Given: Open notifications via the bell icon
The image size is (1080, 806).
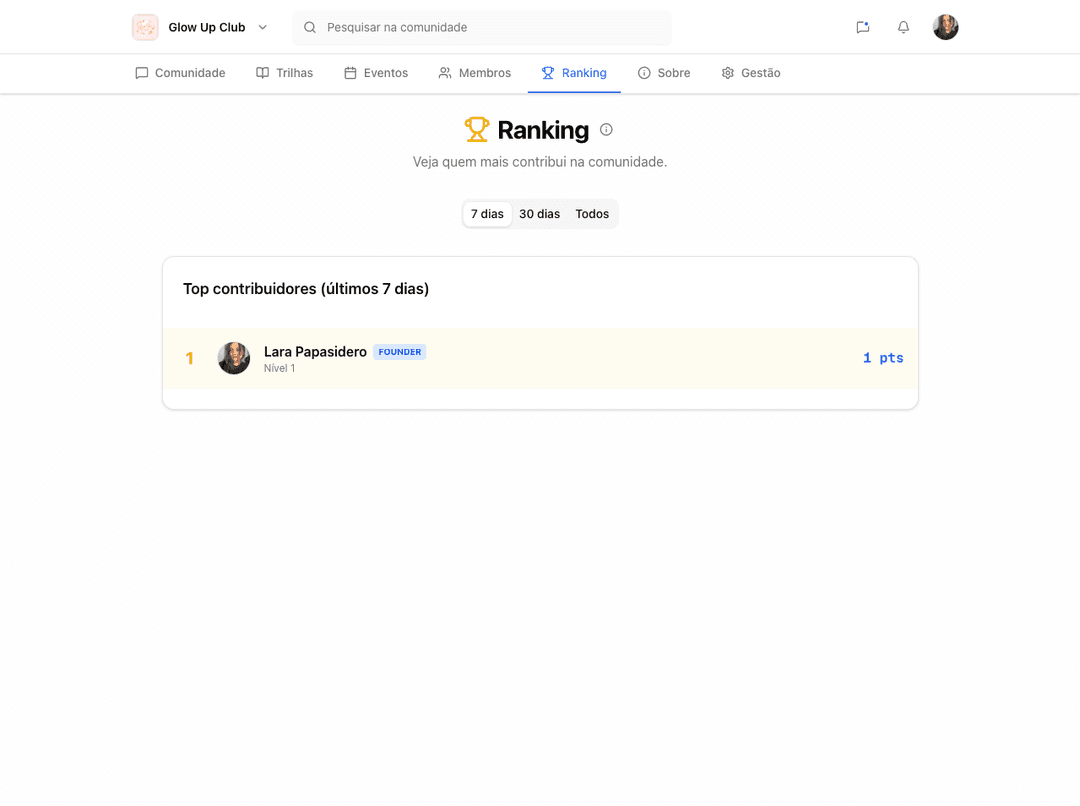Looking at the screenshot, I should [x=903, y=27].
